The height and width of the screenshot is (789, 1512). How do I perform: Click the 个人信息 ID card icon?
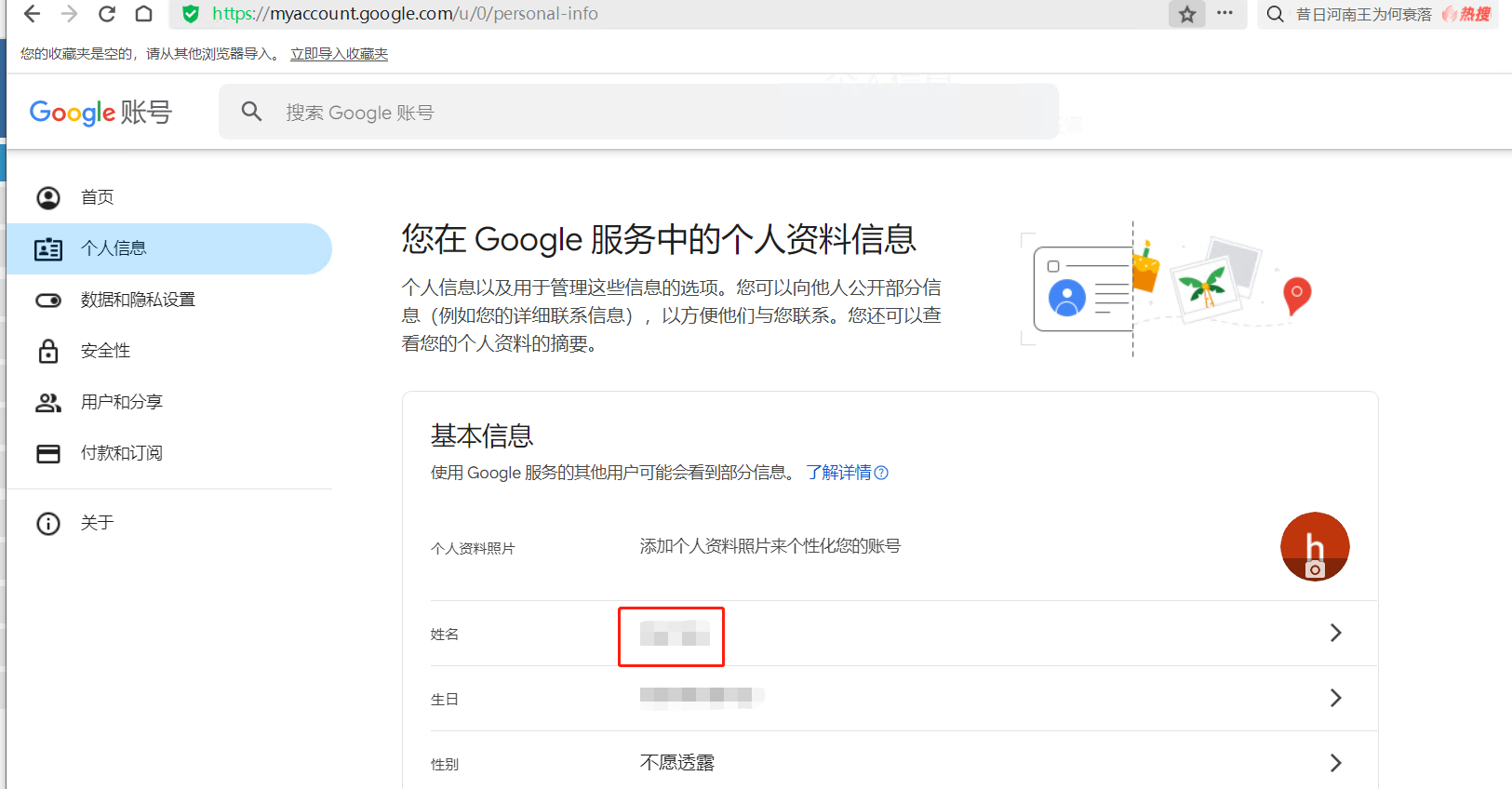tap(48, 248)
